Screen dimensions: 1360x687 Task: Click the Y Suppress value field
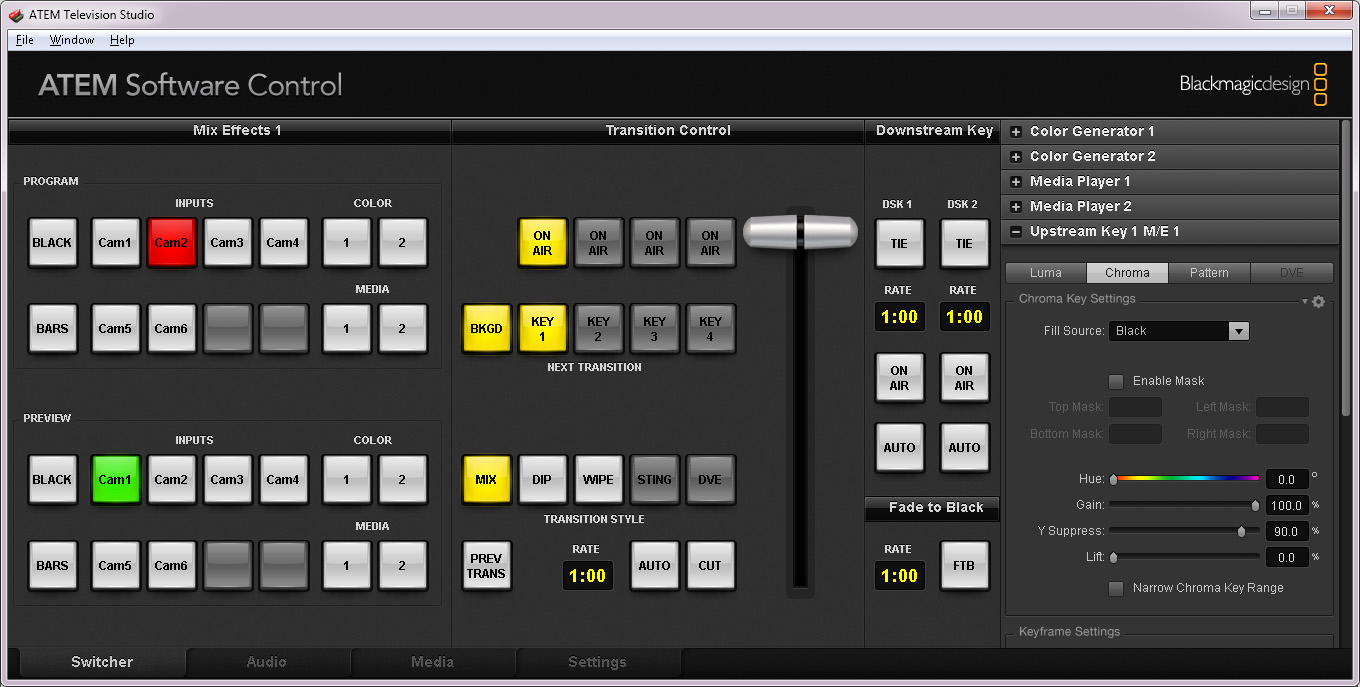click(1287, 532)
